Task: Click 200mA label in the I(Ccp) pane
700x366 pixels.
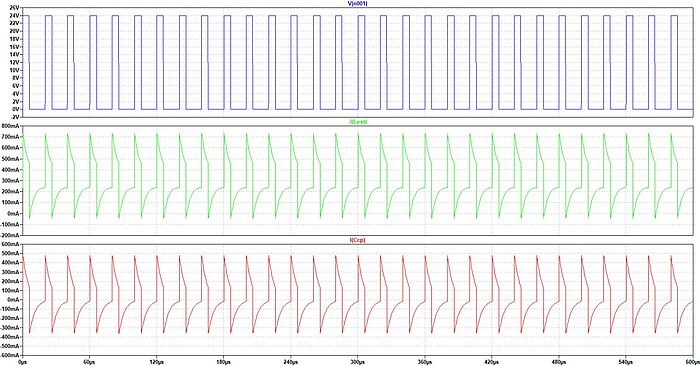Action: coord(10,281)
